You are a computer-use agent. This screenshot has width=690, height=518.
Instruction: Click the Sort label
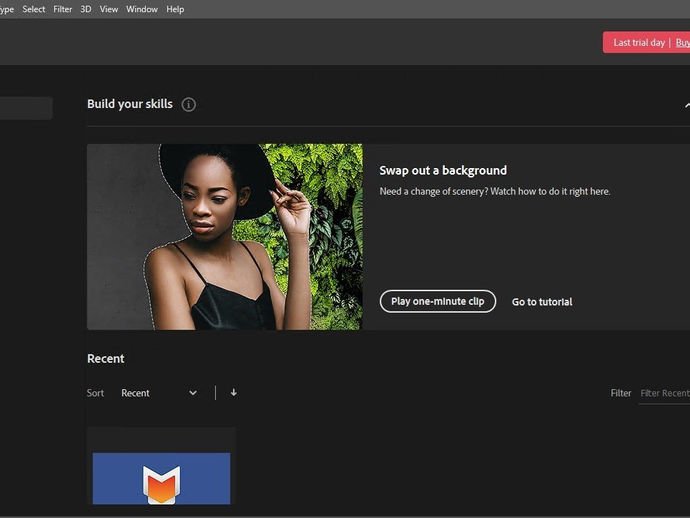click(95, 393)
